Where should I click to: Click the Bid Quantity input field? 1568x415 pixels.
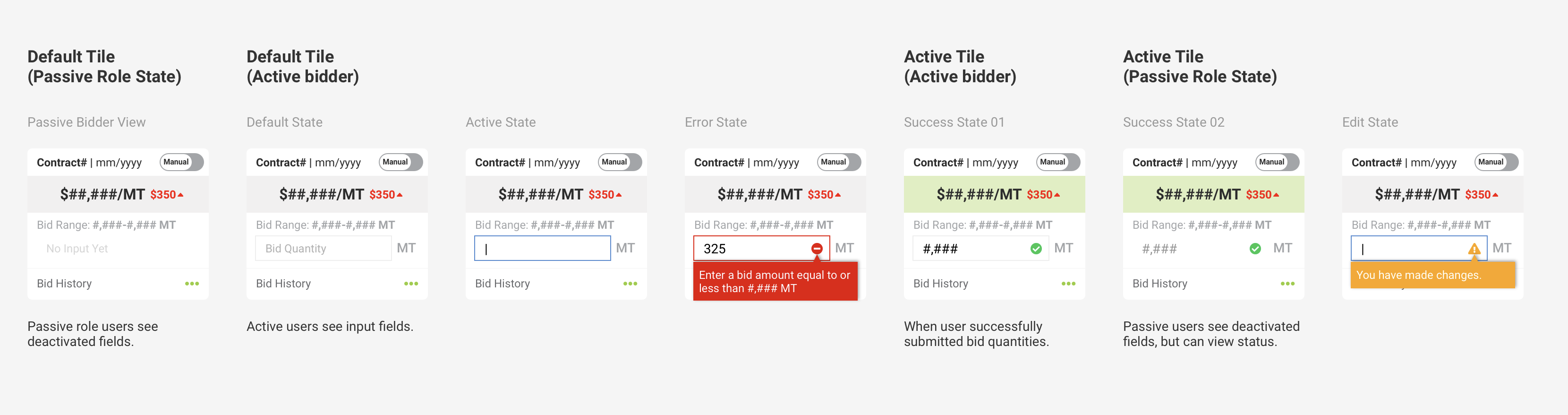pos(323,249)
